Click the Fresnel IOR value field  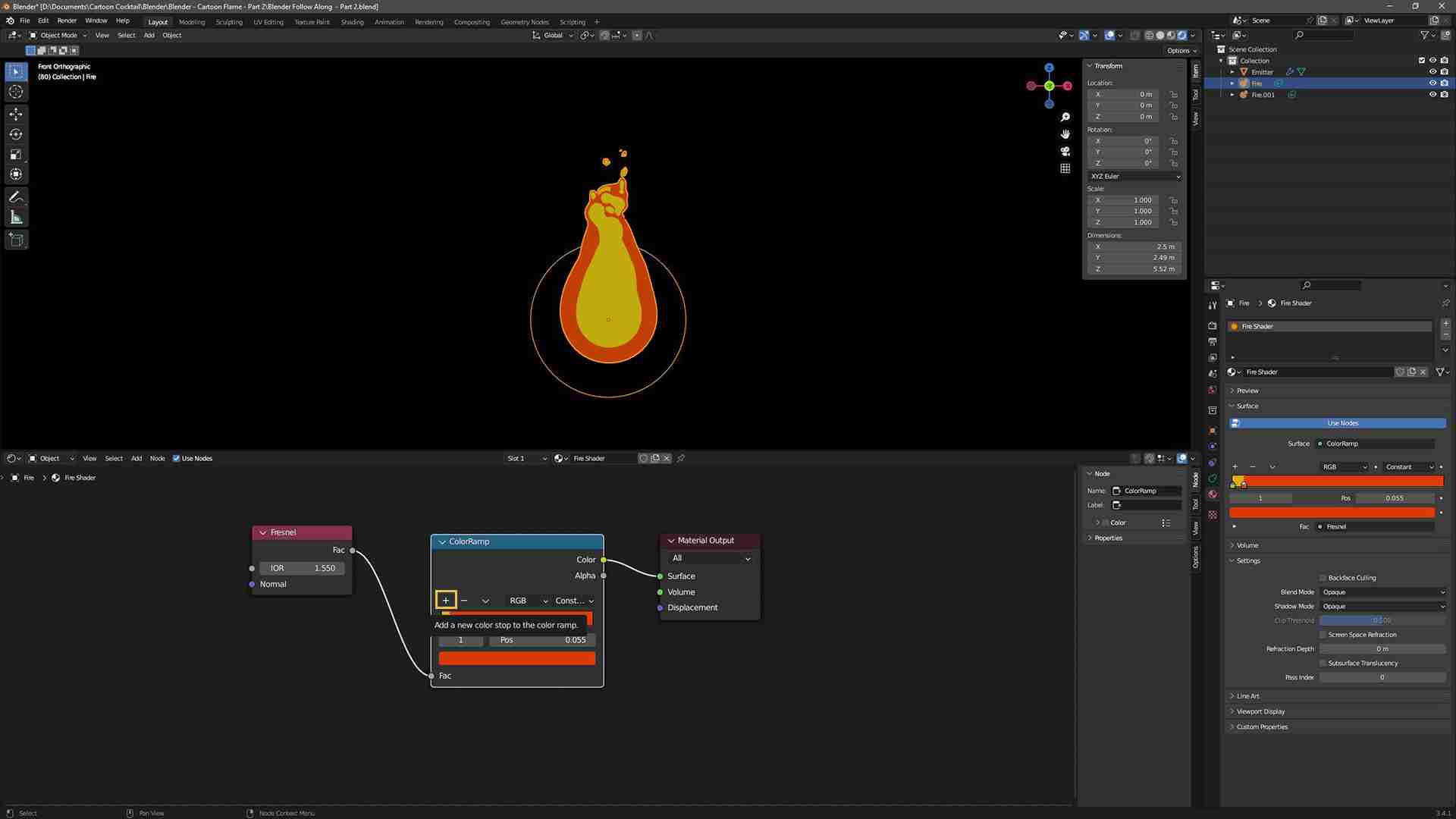pos(303,568)
